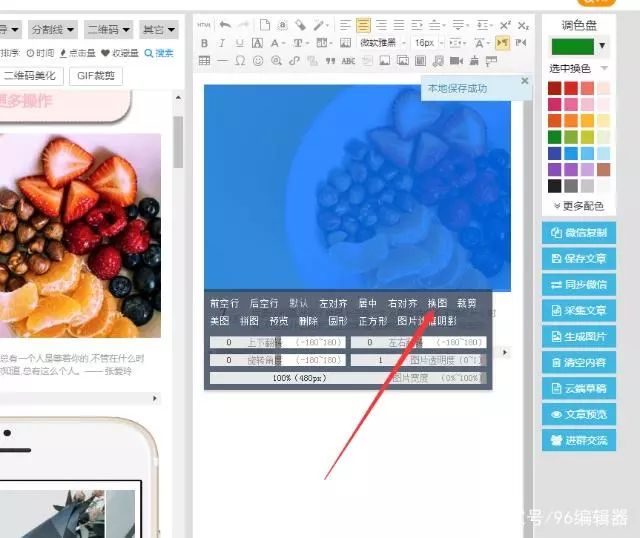Open the emoticon smiley picker
Image resolution: width=640 pixels, height=538 pixels.
258,61
